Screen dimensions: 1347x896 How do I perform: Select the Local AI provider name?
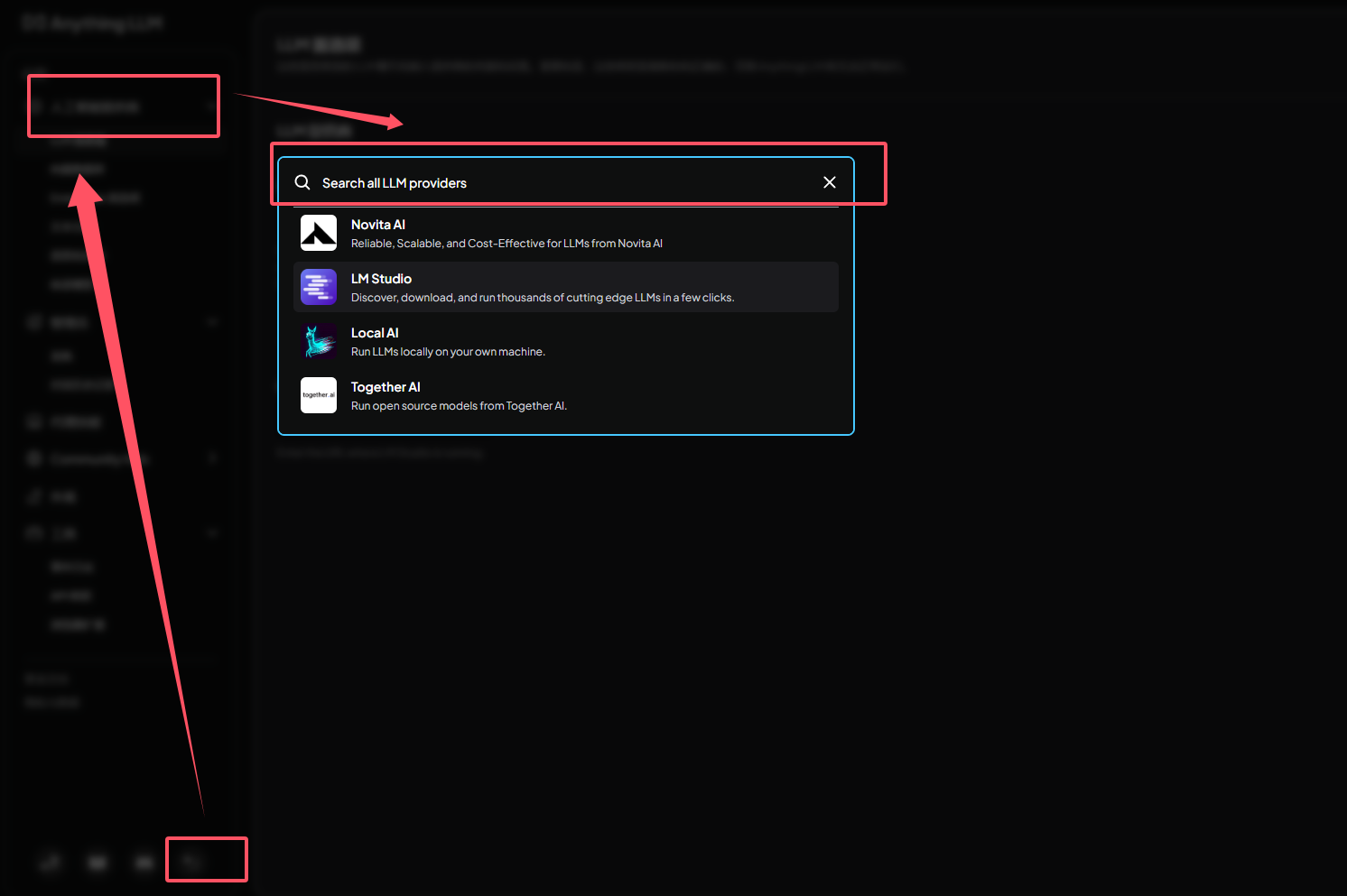click(x=375, y=333)
